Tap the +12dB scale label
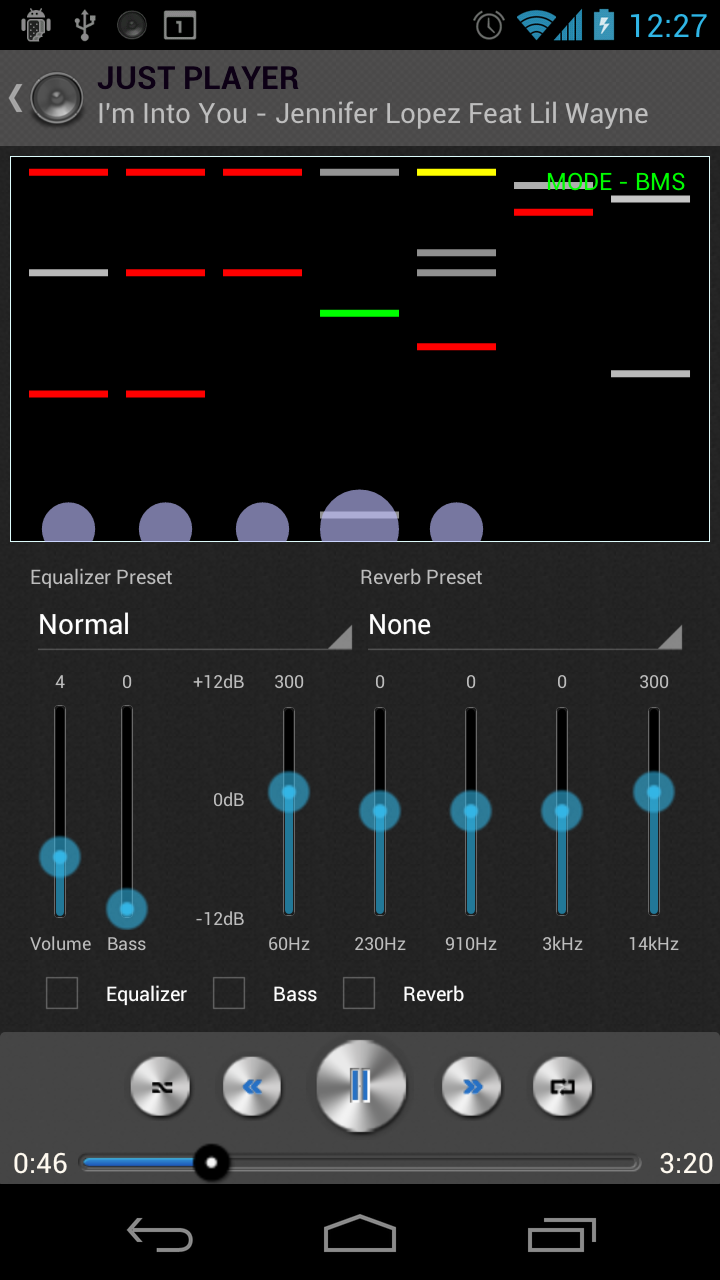This screenshot has width=720, height=1280. pyautogui.click(x=219, y=682)
